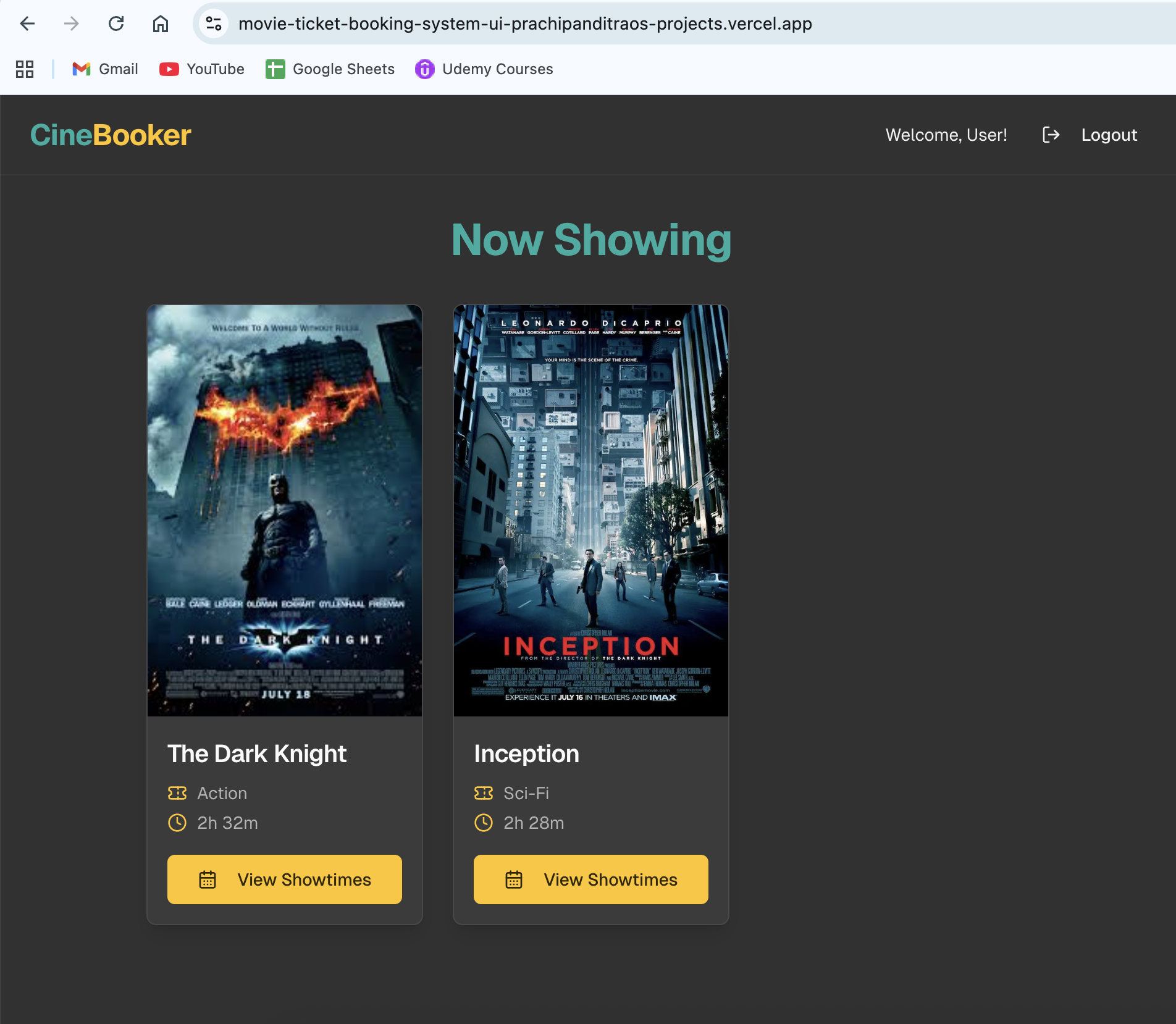The height and width of the screenshot is (1024, 1176).
Task: View Showtimes for The Dark Knight
Action: pos(285,879)
